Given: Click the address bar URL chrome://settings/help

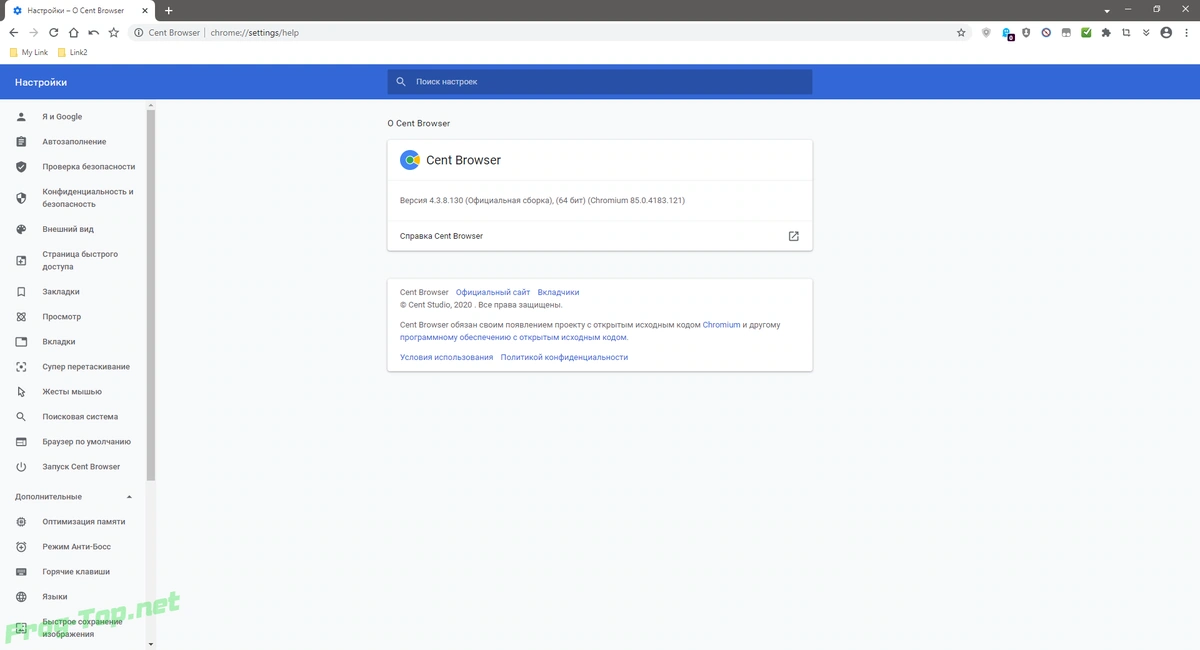Looking at the screenshot, I should 254,33.
